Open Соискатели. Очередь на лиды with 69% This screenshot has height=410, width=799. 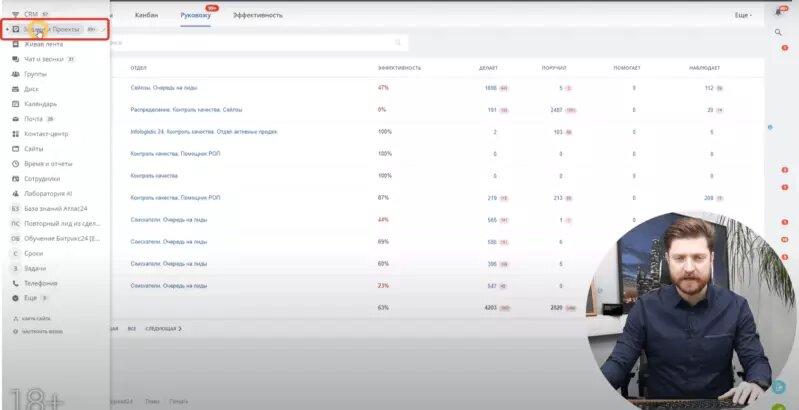click(x=169, y=242)
